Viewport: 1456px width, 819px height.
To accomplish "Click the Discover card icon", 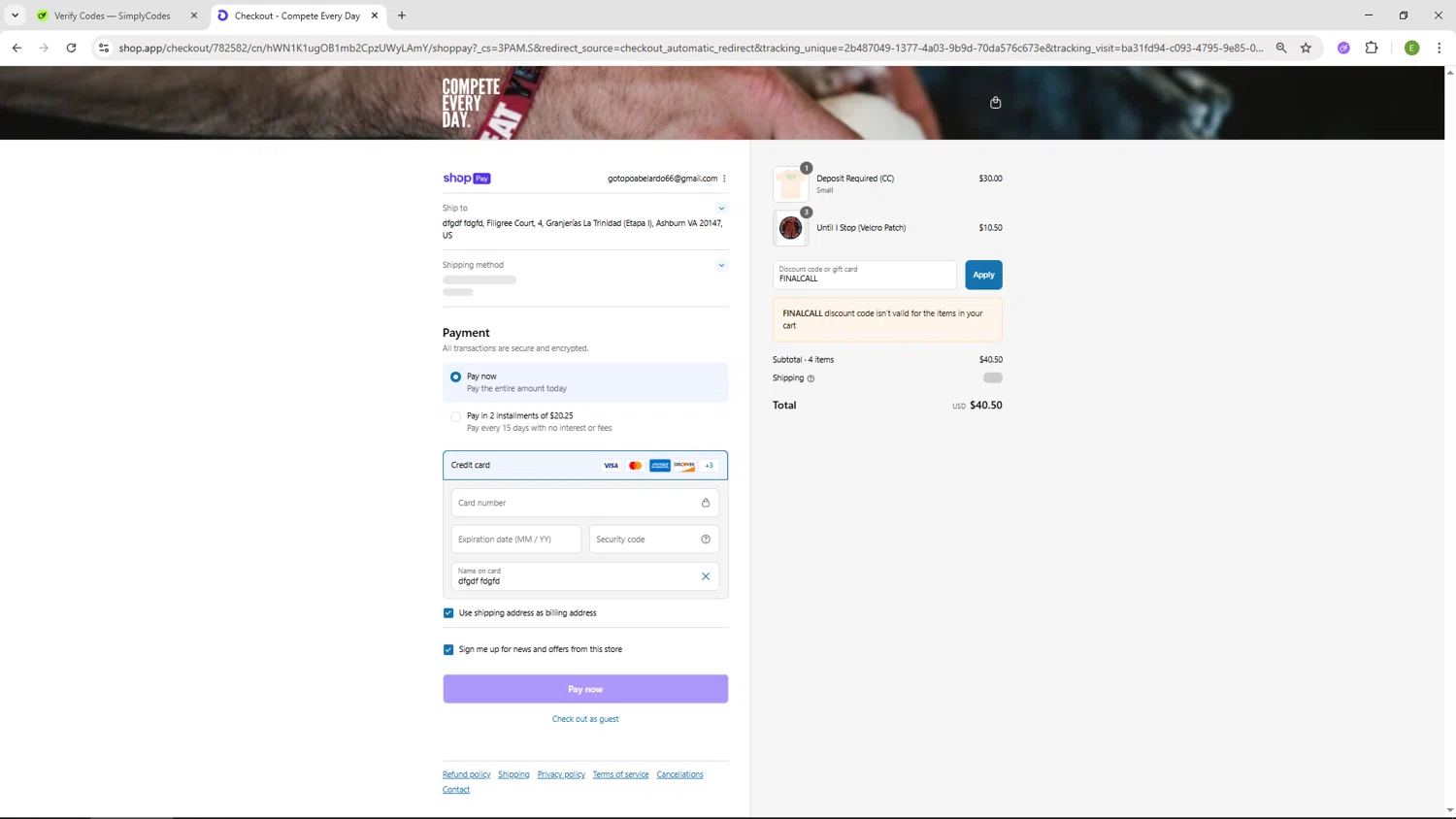I will [684, 466].
